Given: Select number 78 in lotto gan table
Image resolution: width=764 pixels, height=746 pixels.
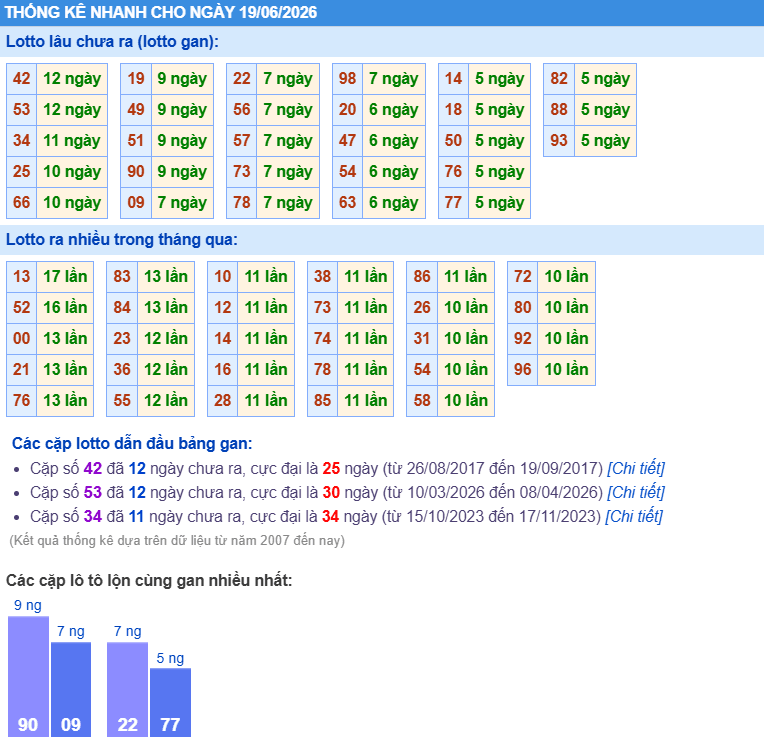Looking at the screenshot, I should (242, 203).
